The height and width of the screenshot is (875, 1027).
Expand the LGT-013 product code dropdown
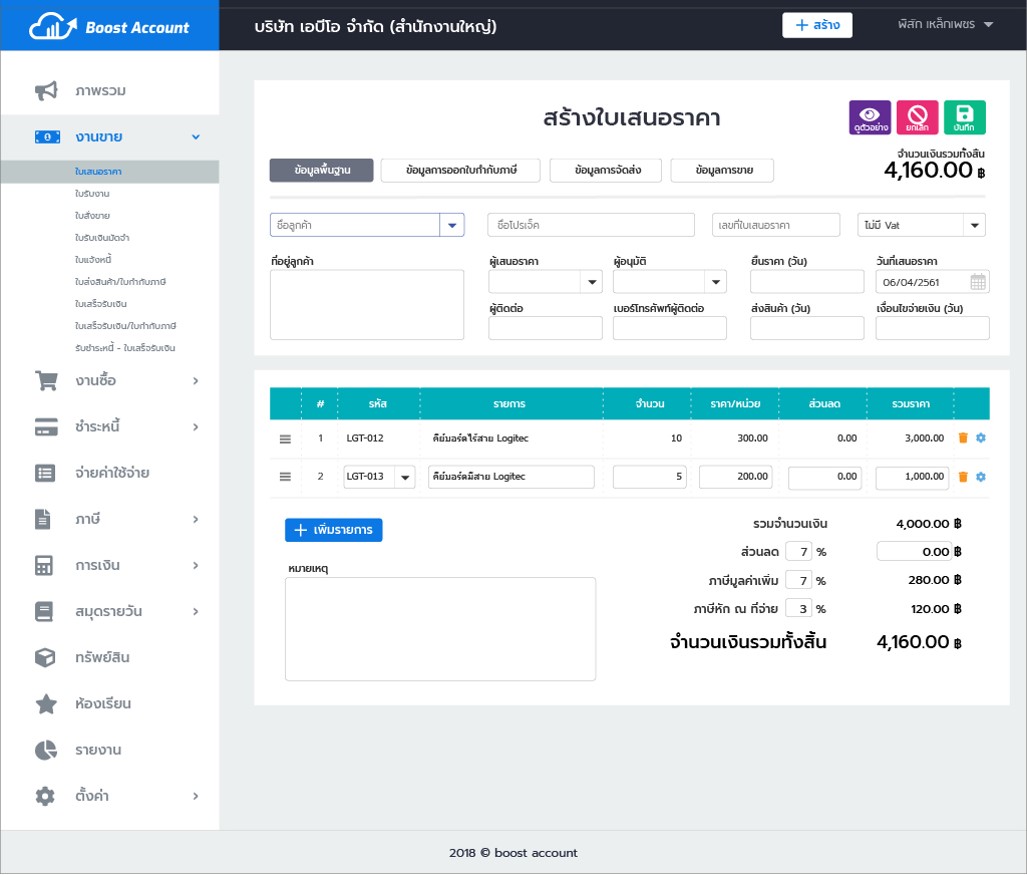click(x=405, y=477)
